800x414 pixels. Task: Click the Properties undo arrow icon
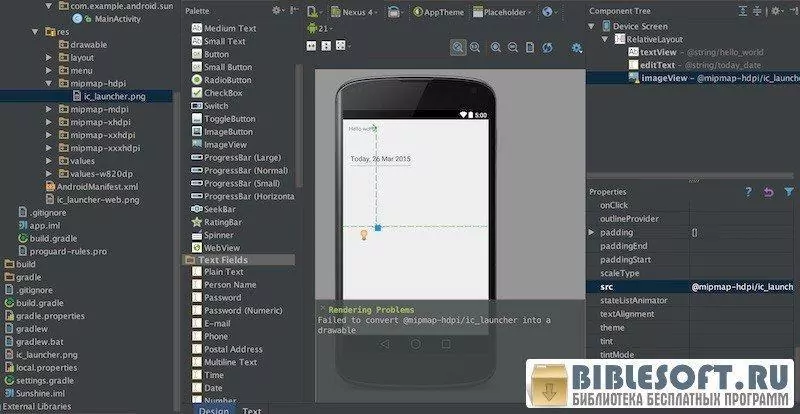click(x=767, y=191)
